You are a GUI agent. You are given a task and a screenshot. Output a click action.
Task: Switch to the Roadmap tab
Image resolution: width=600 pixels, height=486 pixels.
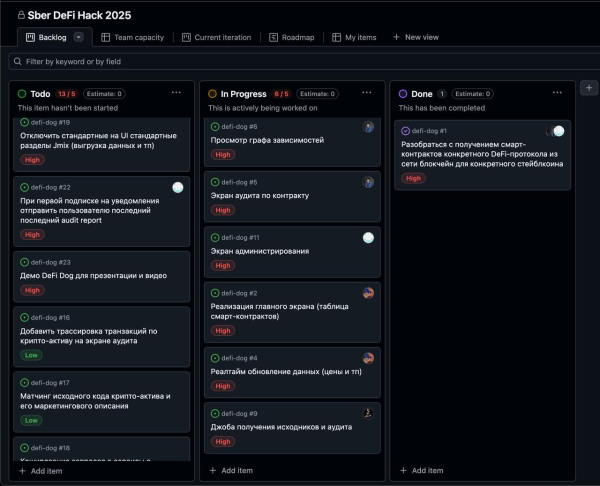click(292, 37)
